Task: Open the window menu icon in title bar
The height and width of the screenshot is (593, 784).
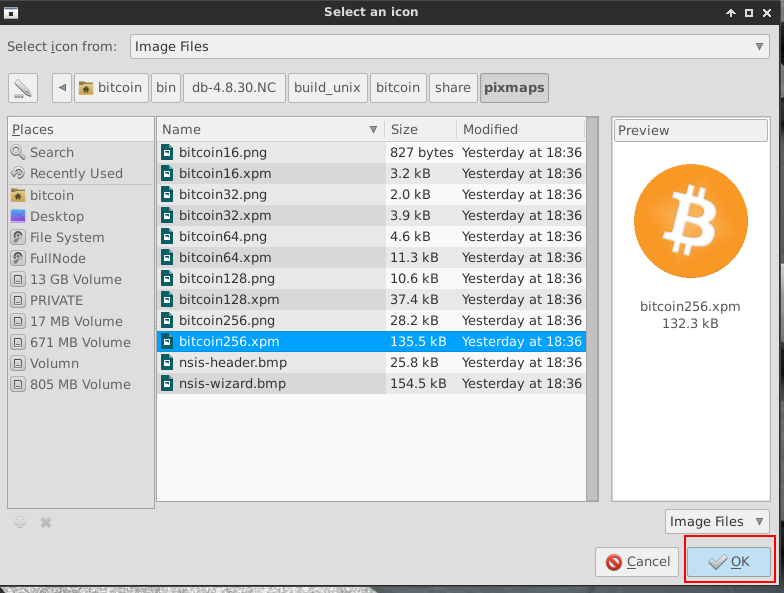Action: click(11, 12)
